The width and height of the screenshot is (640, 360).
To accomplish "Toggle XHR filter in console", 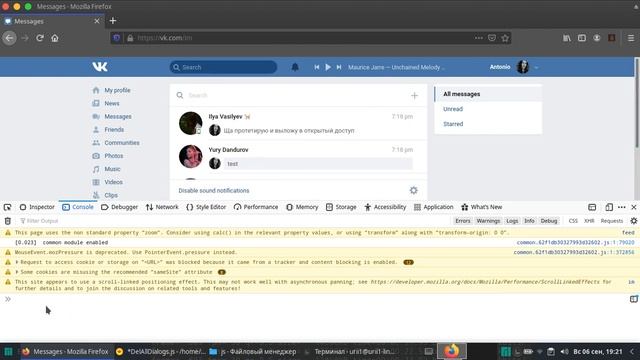I will tap(589, 221).
